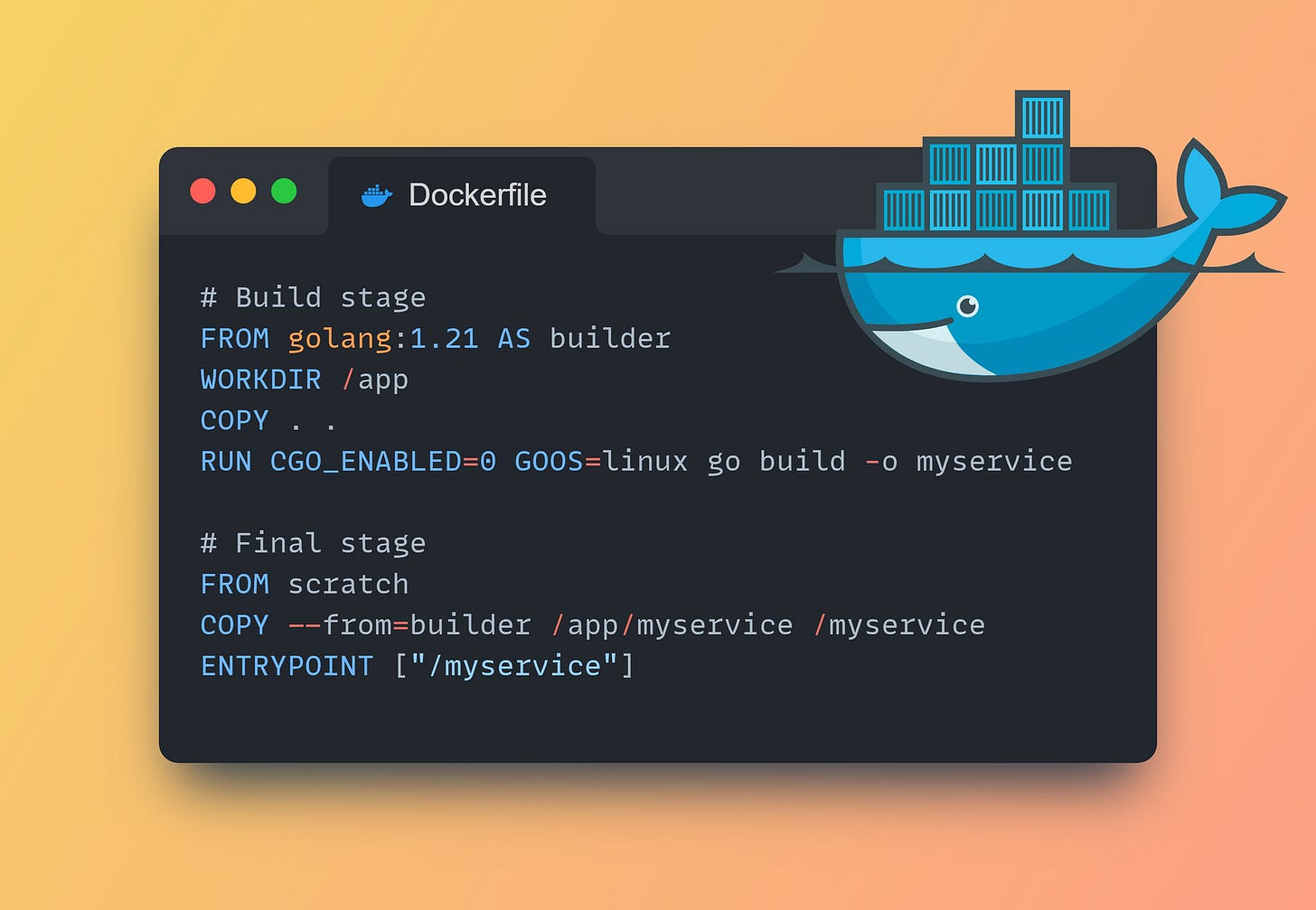The height and width of the screenshot is (910, 1316).
Task: Click the words "go build"
Action: coord(776,463)
